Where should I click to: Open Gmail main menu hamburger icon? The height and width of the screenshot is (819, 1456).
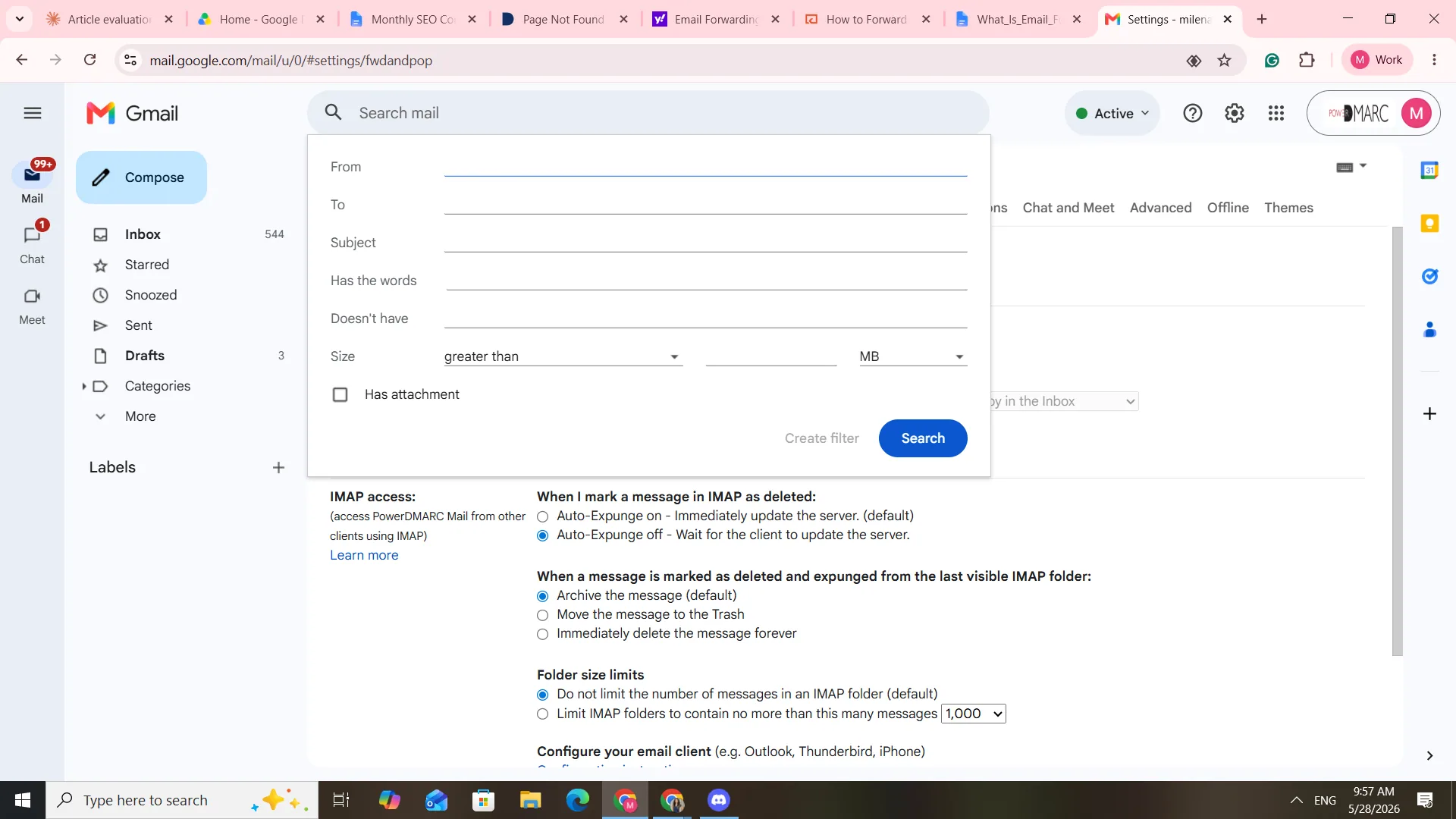[x=32, y=114]
